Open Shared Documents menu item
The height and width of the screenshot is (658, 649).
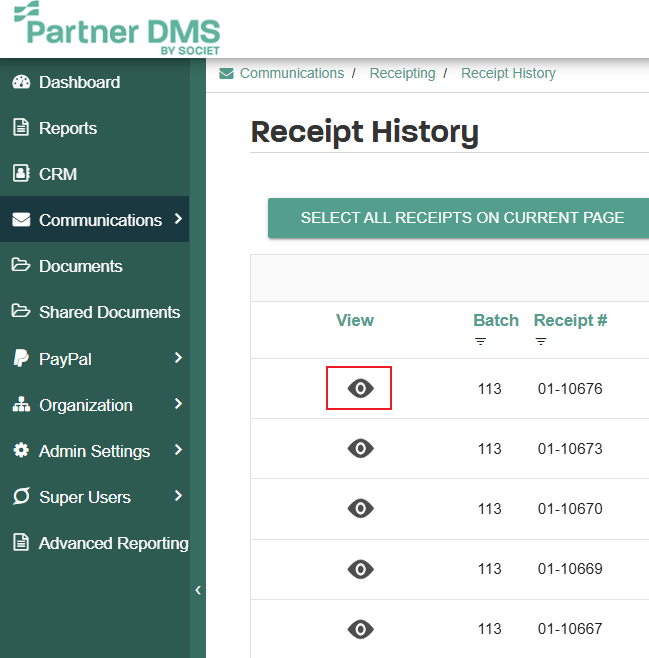click(x=109, y=312)
